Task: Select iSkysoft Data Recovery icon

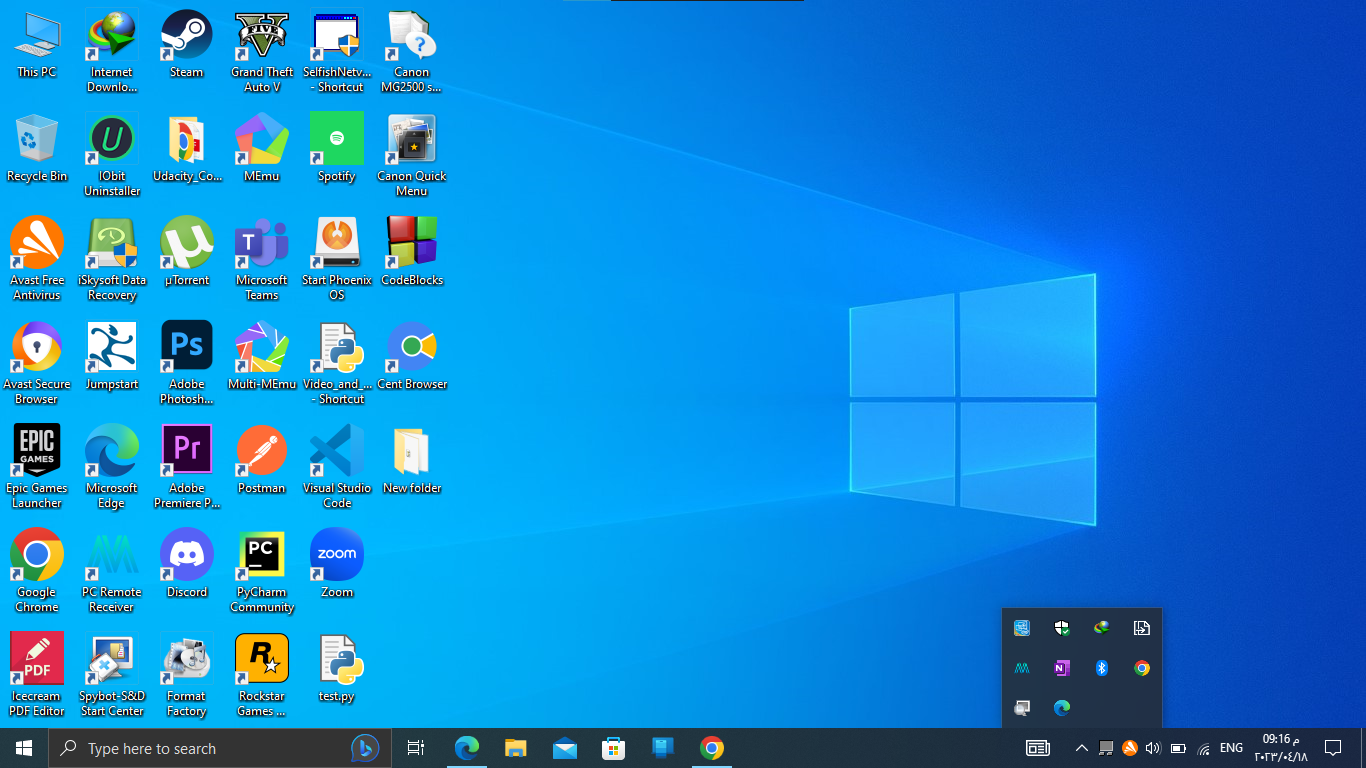Action: 112,260
